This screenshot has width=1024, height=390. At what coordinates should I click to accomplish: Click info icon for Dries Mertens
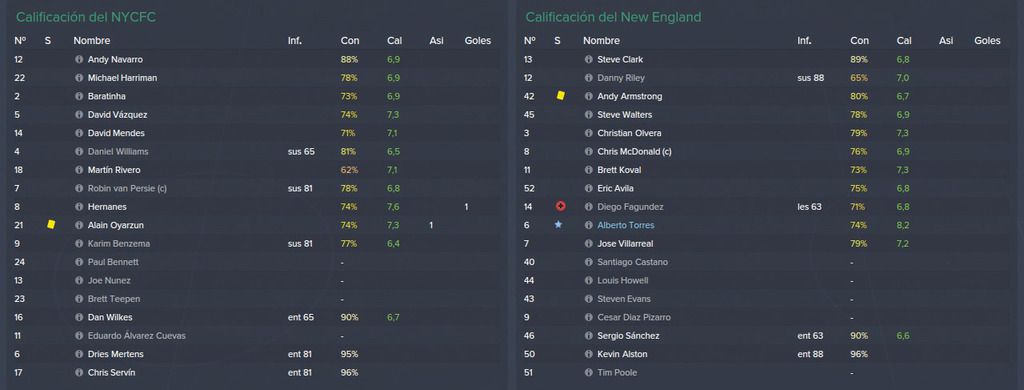[x=79, y=354]
